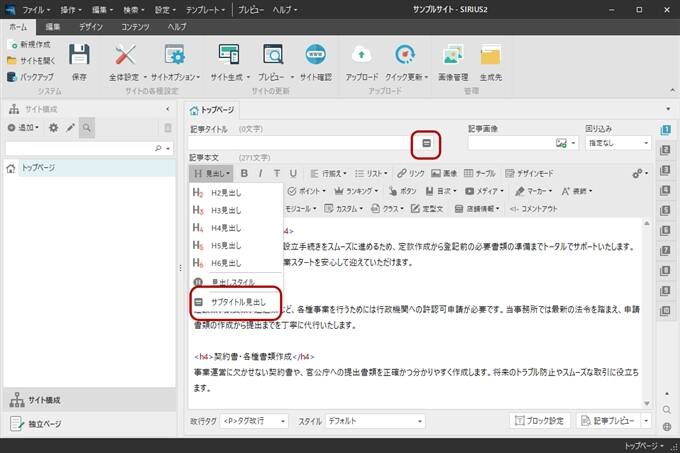
Task: Click the subtitle icon beside 記事タイトル field
Action: point(427,144)
